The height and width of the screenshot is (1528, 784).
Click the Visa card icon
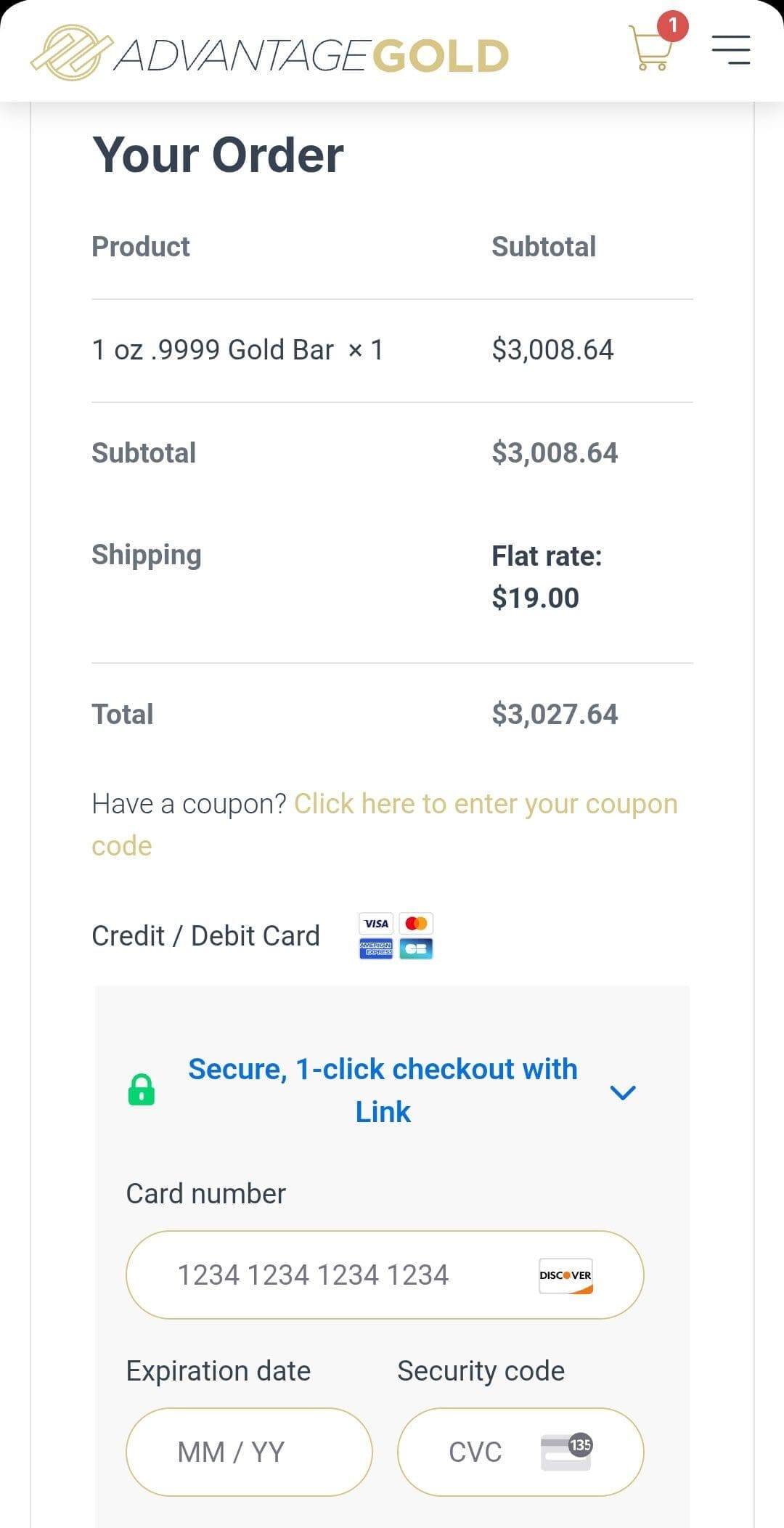[376, 924]
